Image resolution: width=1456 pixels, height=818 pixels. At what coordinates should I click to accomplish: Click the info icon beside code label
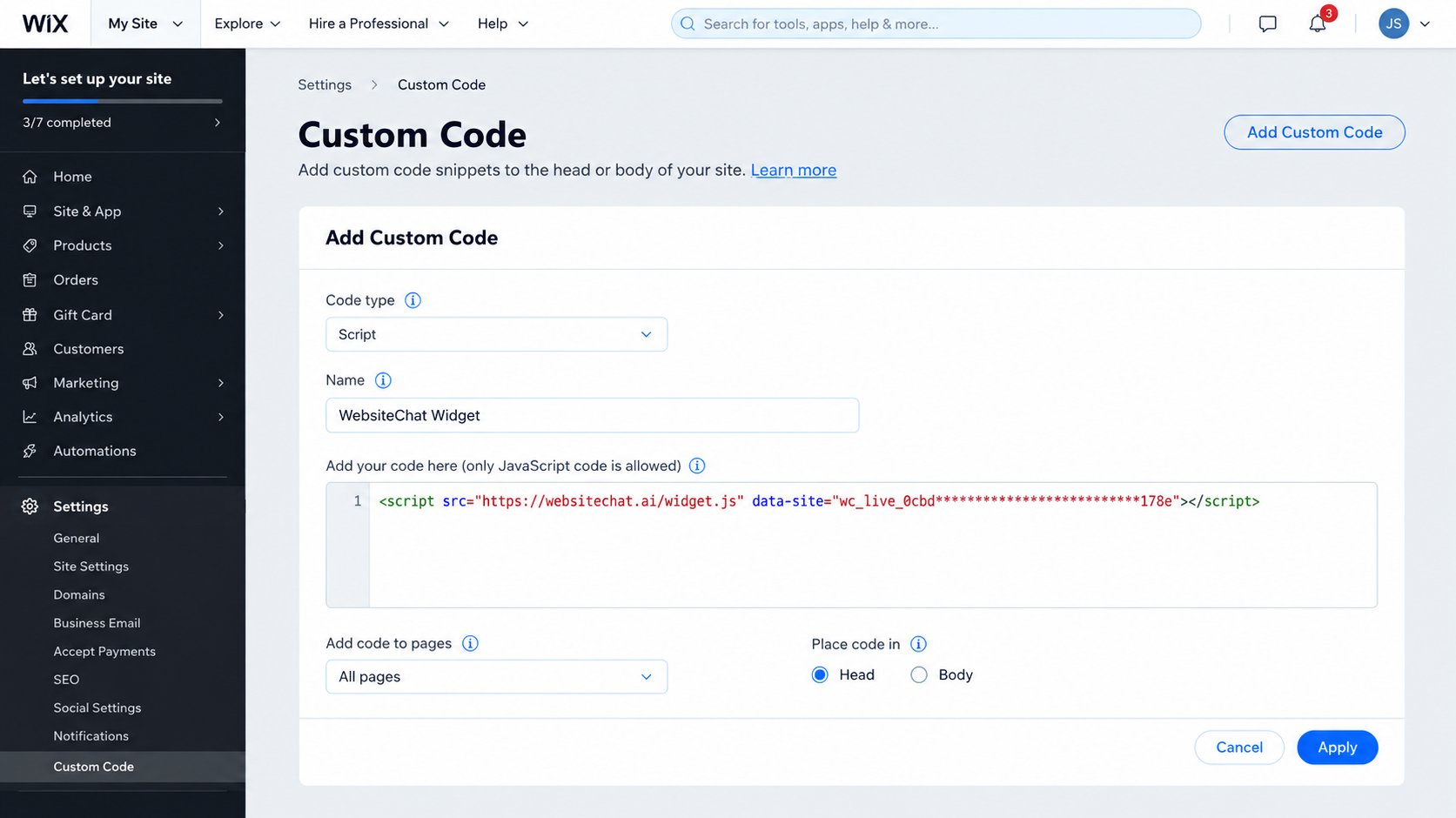click(697, 466)
